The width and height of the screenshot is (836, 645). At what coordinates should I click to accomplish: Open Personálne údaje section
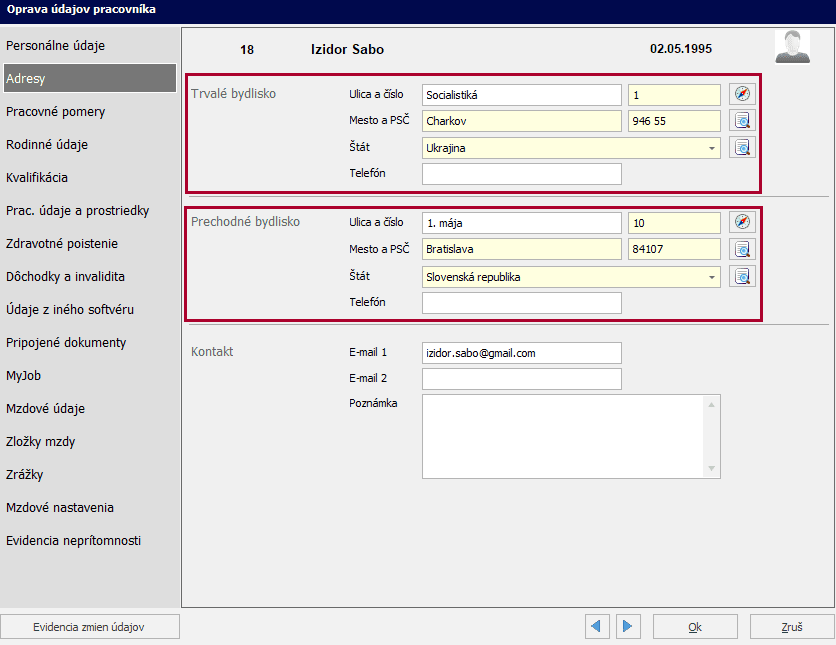pyautogui.click(x=55, y=46)
